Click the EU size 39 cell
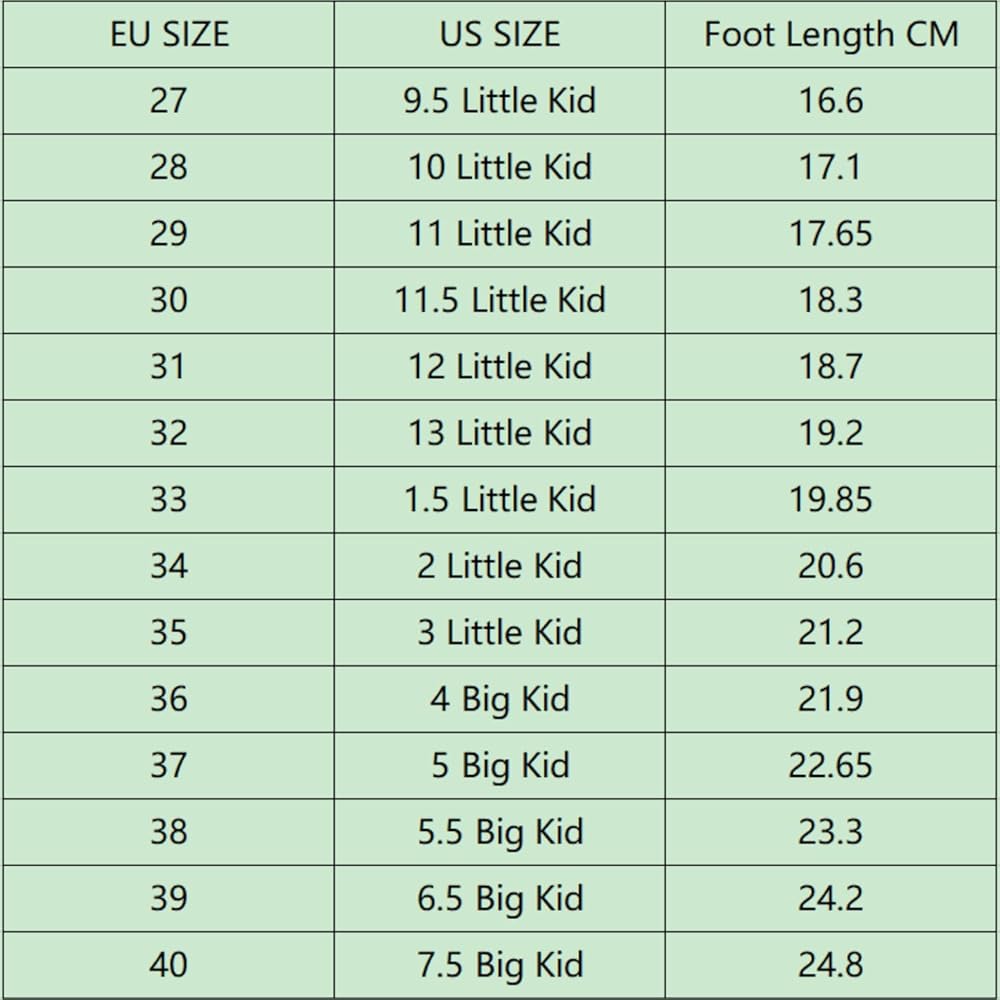The image size is (1000, 1000). (x=169, y=899)
